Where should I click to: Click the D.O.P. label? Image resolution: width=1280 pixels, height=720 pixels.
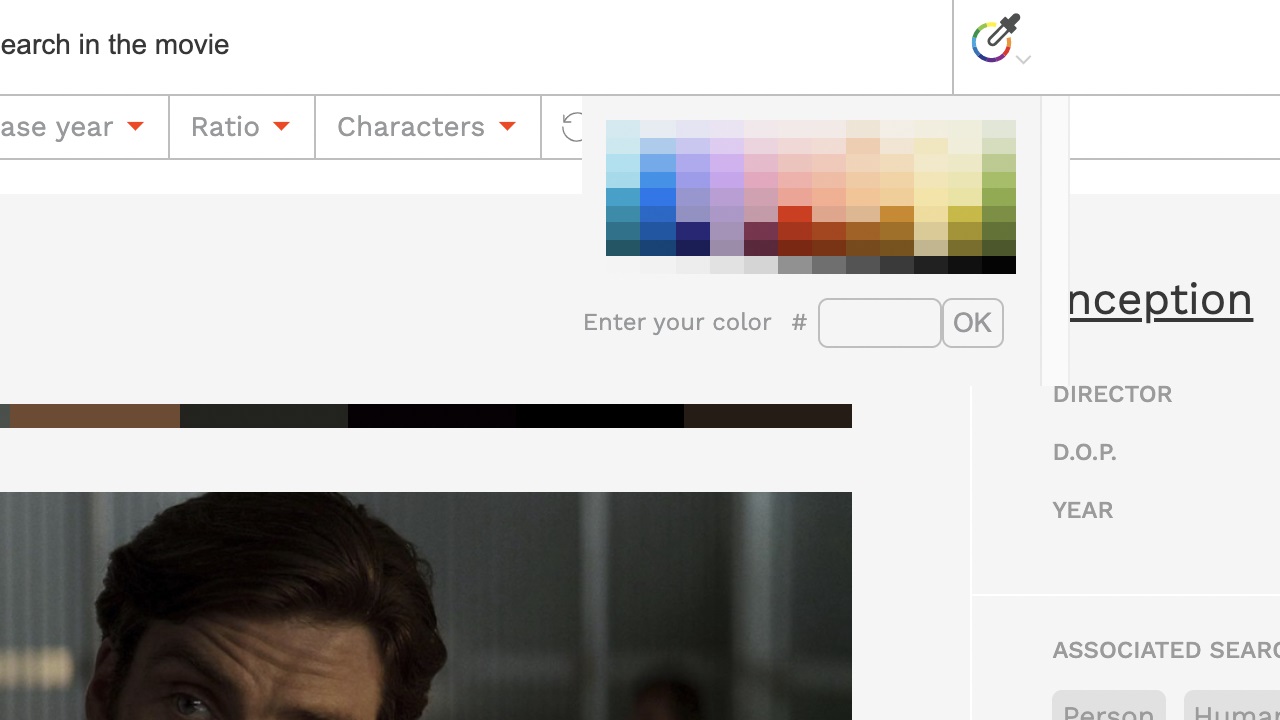pyautogui.click(x=1084, y=452)
